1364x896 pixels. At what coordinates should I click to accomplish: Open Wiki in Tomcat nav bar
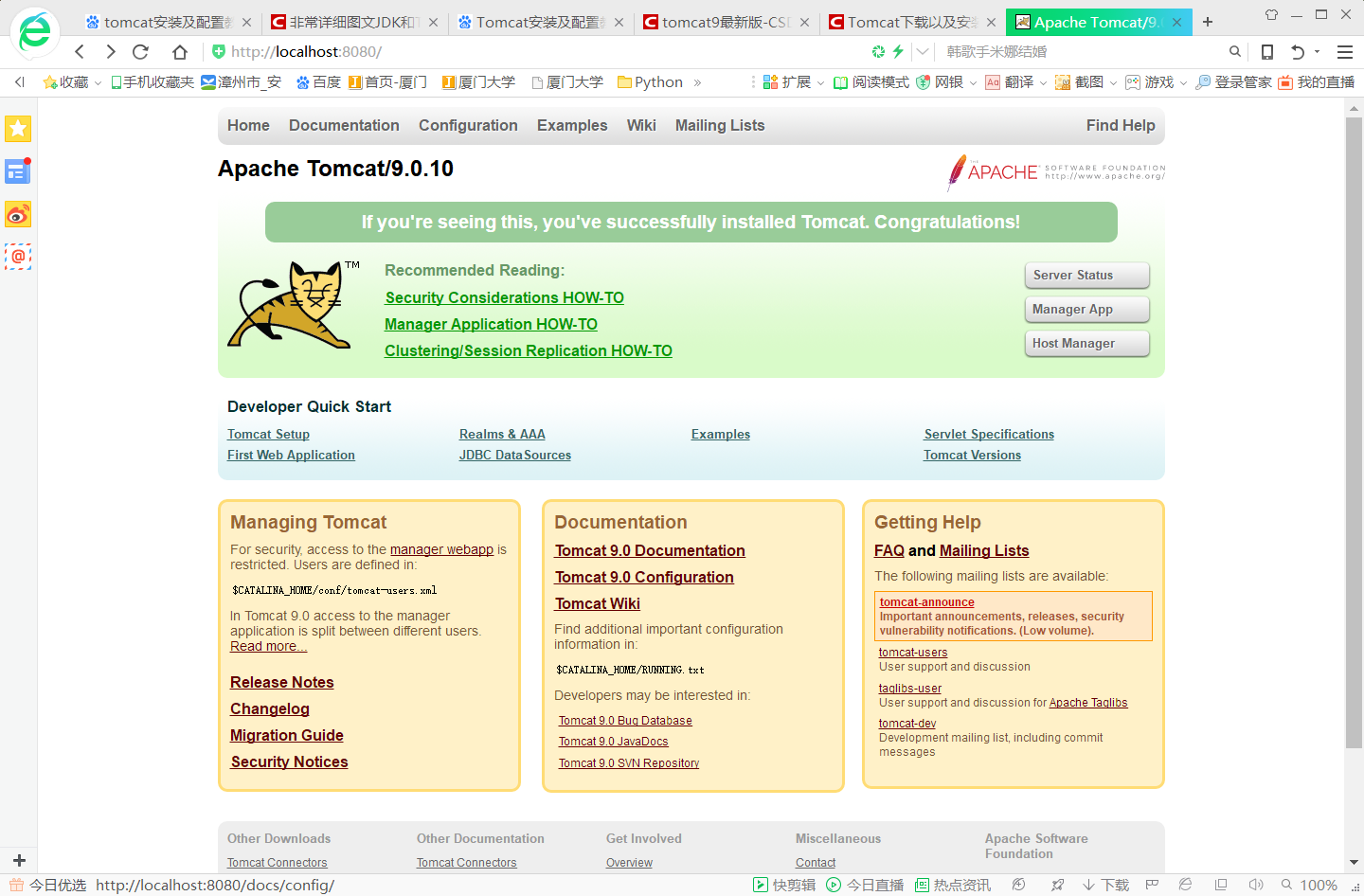point(641,125)
